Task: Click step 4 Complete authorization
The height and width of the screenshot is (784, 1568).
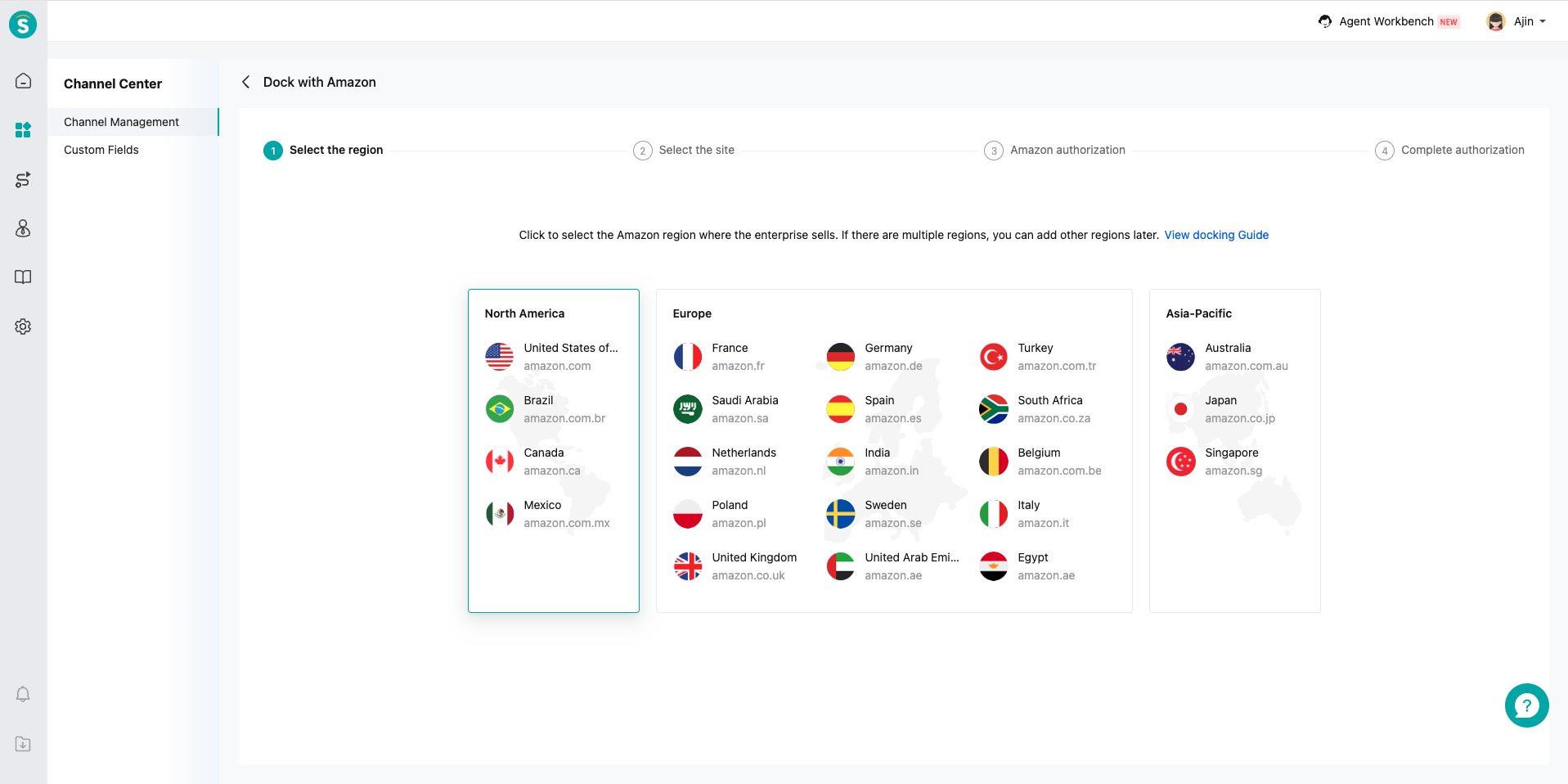Action: [1449, 151]
